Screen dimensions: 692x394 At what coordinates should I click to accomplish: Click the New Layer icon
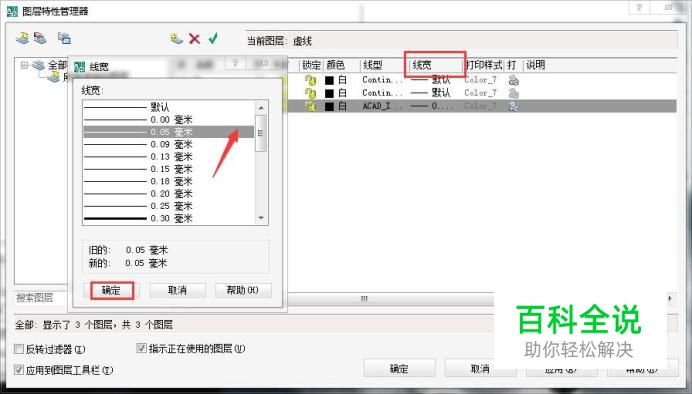pos(177,39)
